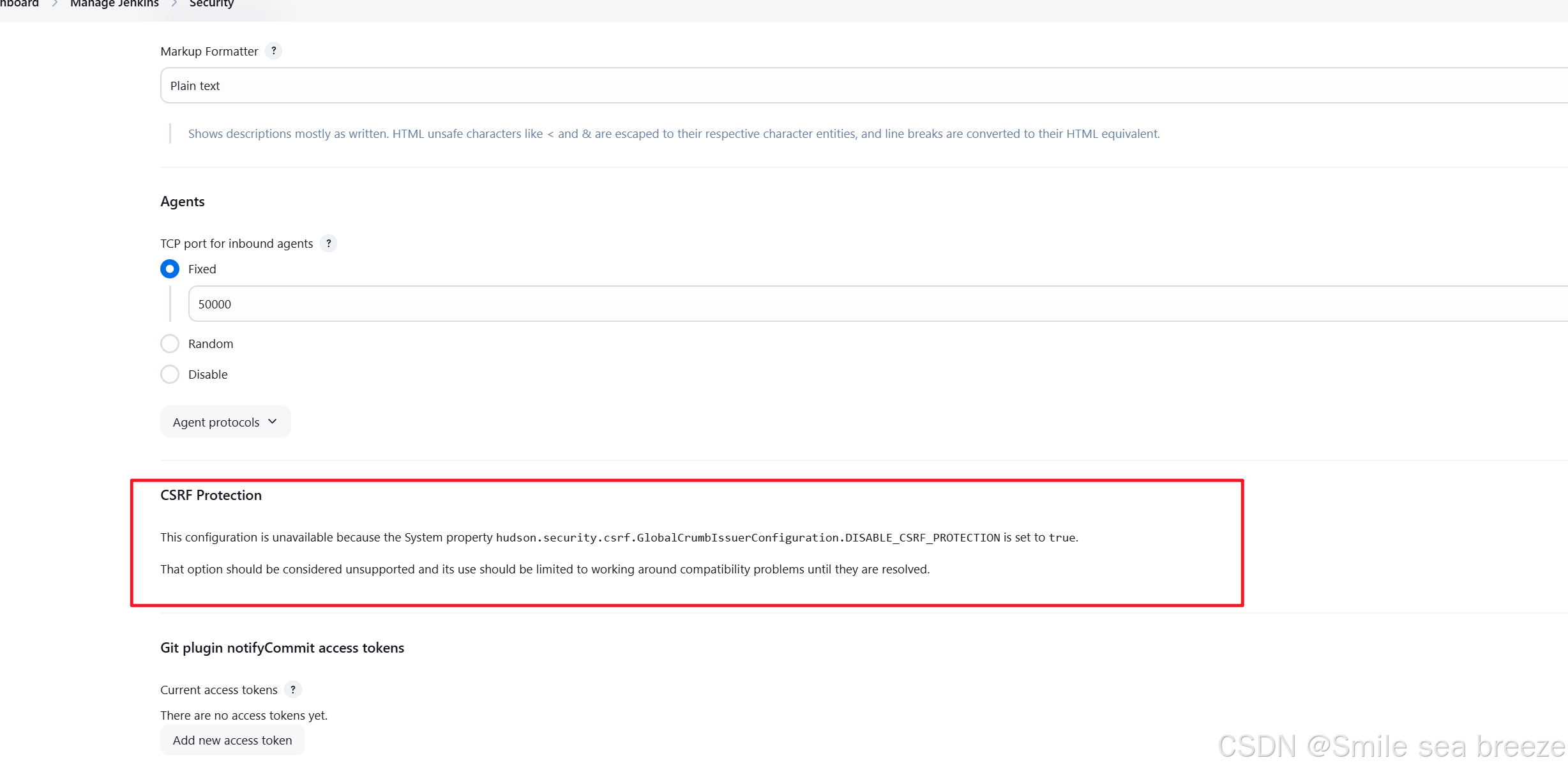The image size is (1568, 772).
Task: Choose the Random TCP port option
Action: [169, 344]
